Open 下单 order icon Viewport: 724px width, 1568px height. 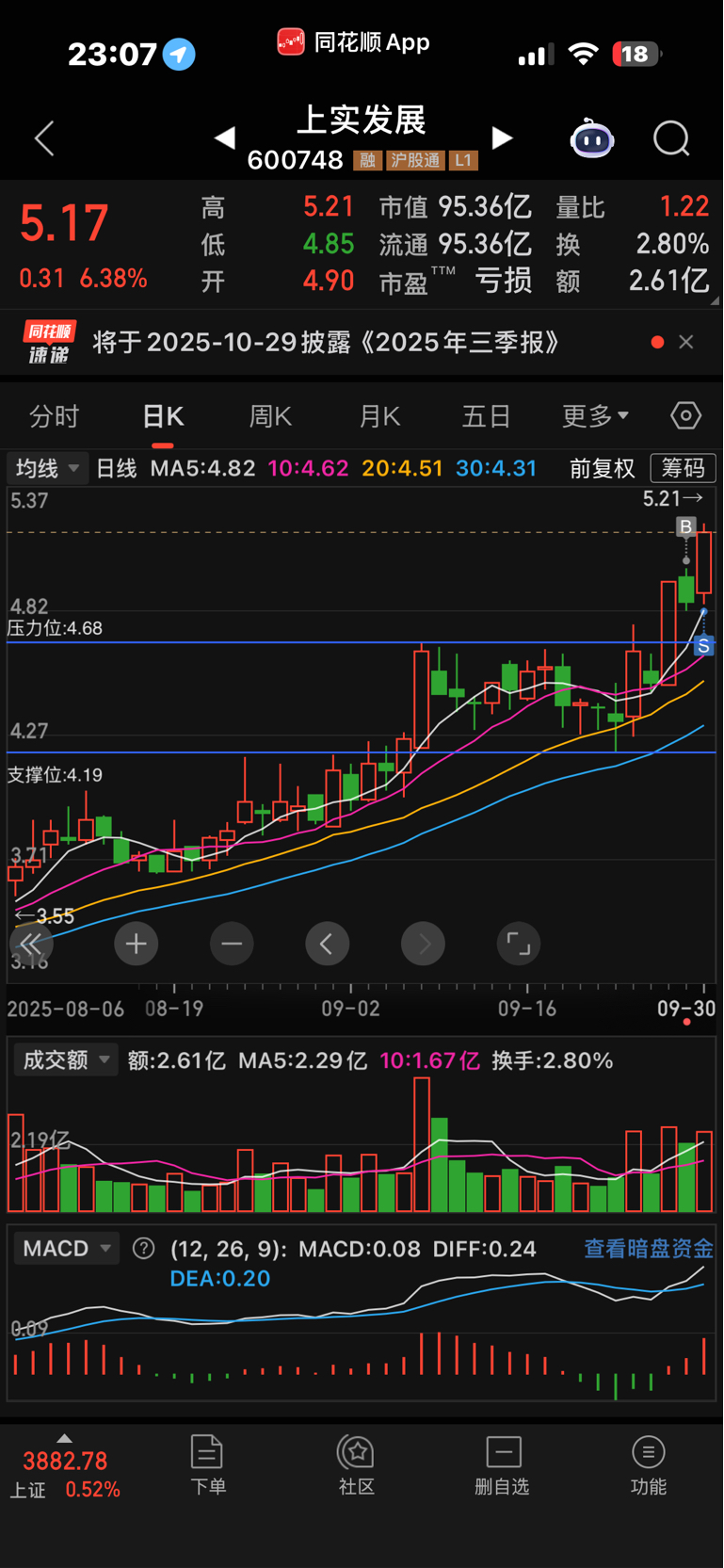click(207, 1465)
